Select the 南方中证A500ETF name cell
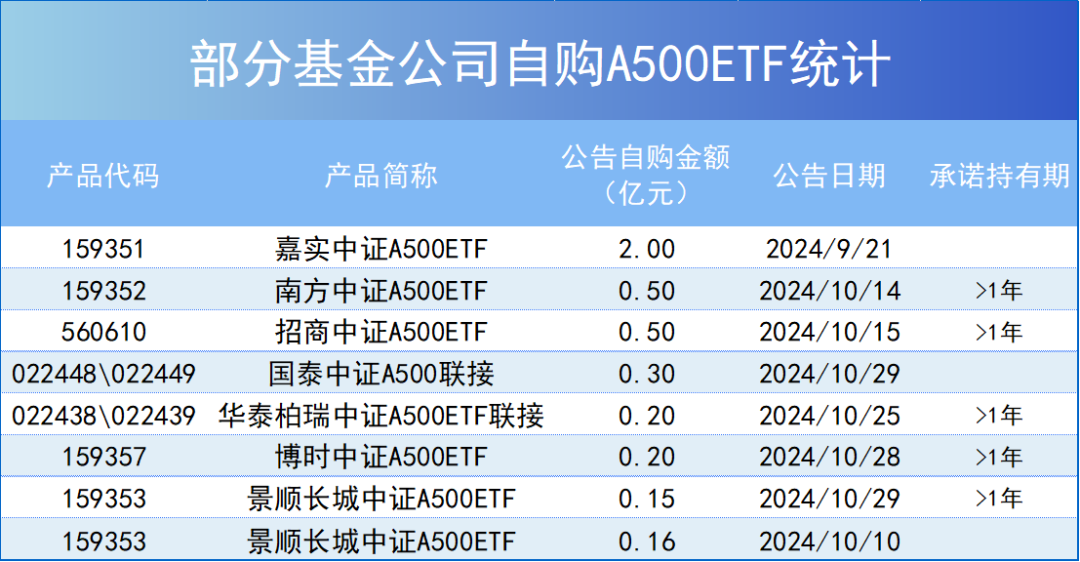Screen dimensions: 1080x562 click(381, 291)
